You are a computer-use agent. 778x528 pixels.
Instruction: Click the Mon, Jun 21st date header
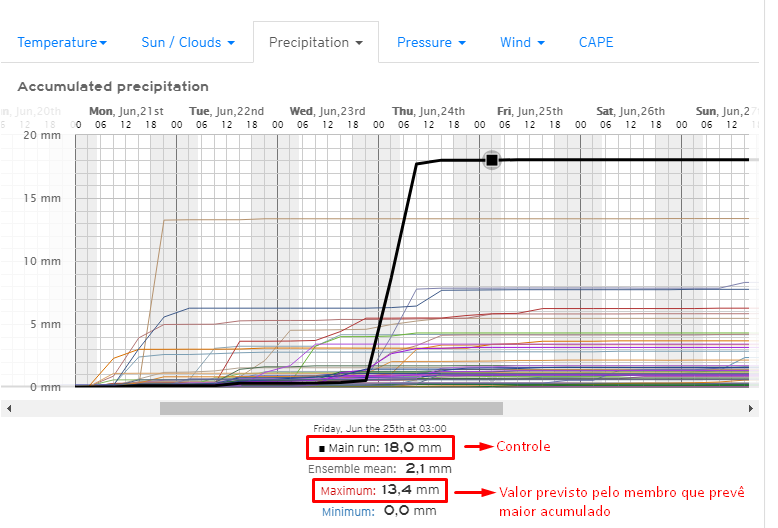click(126, 111)
